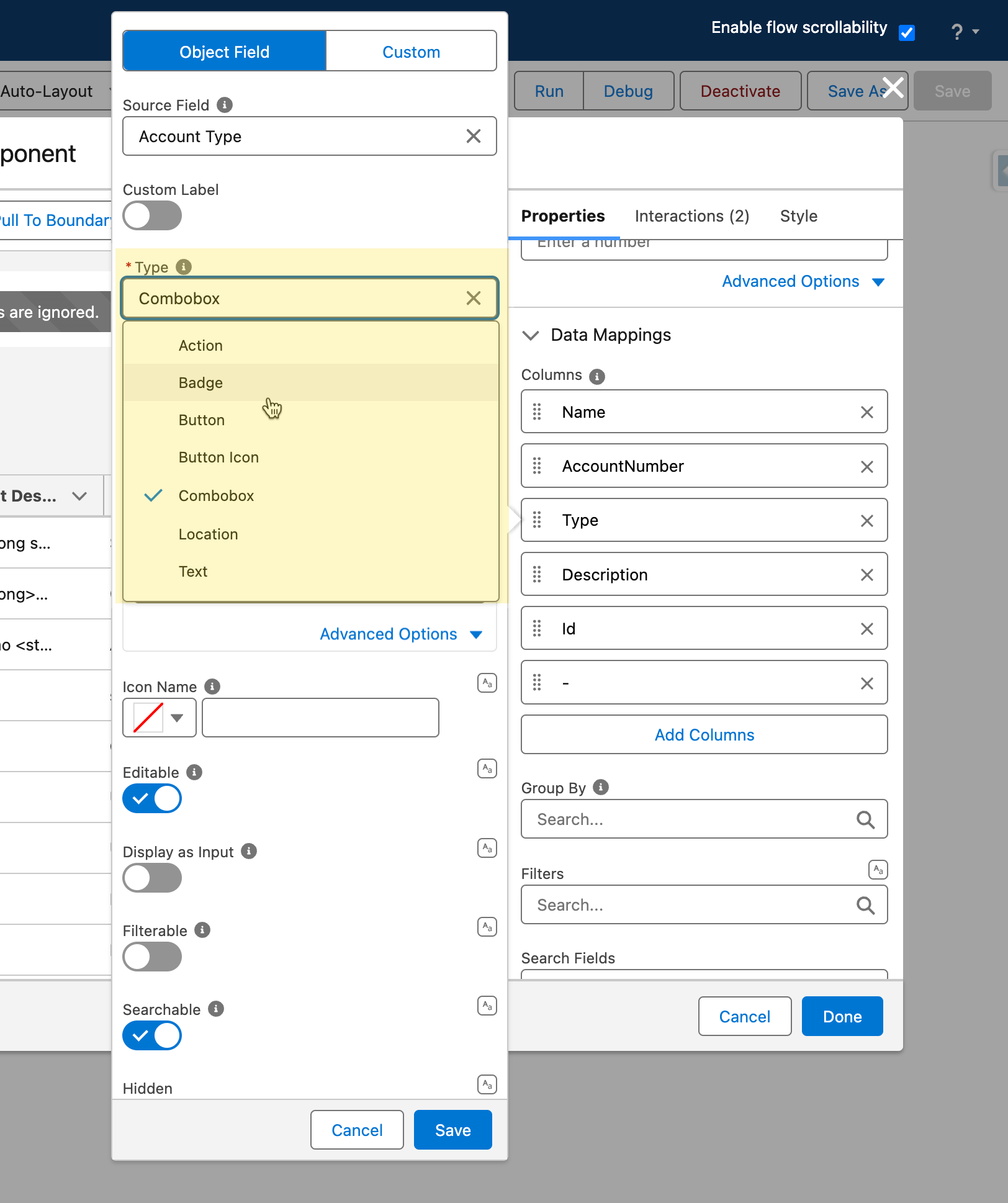Remove the AccountNumber column

[867, 466]
